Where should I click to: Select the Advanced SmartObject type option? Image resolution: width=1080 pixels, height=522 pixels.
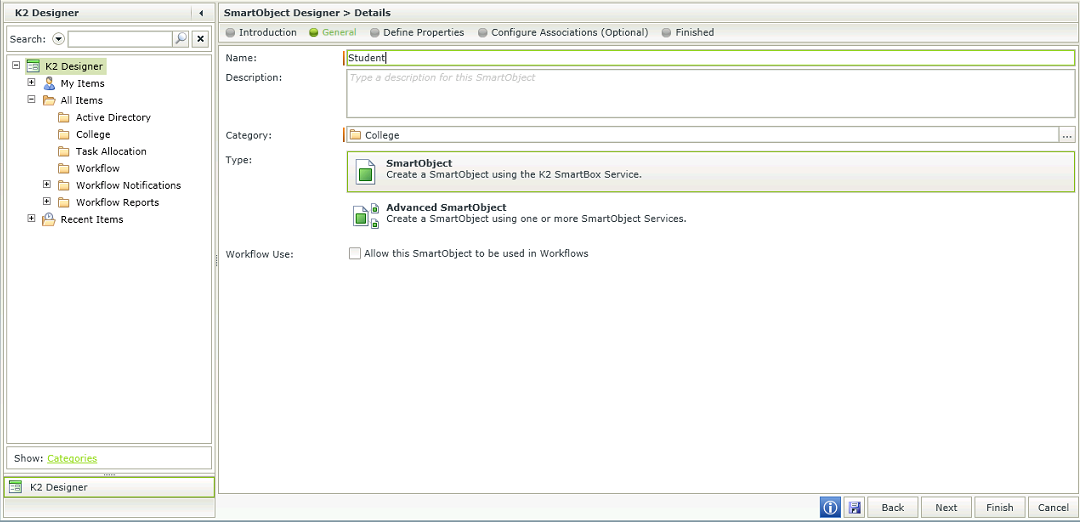(x=710, y=215)
